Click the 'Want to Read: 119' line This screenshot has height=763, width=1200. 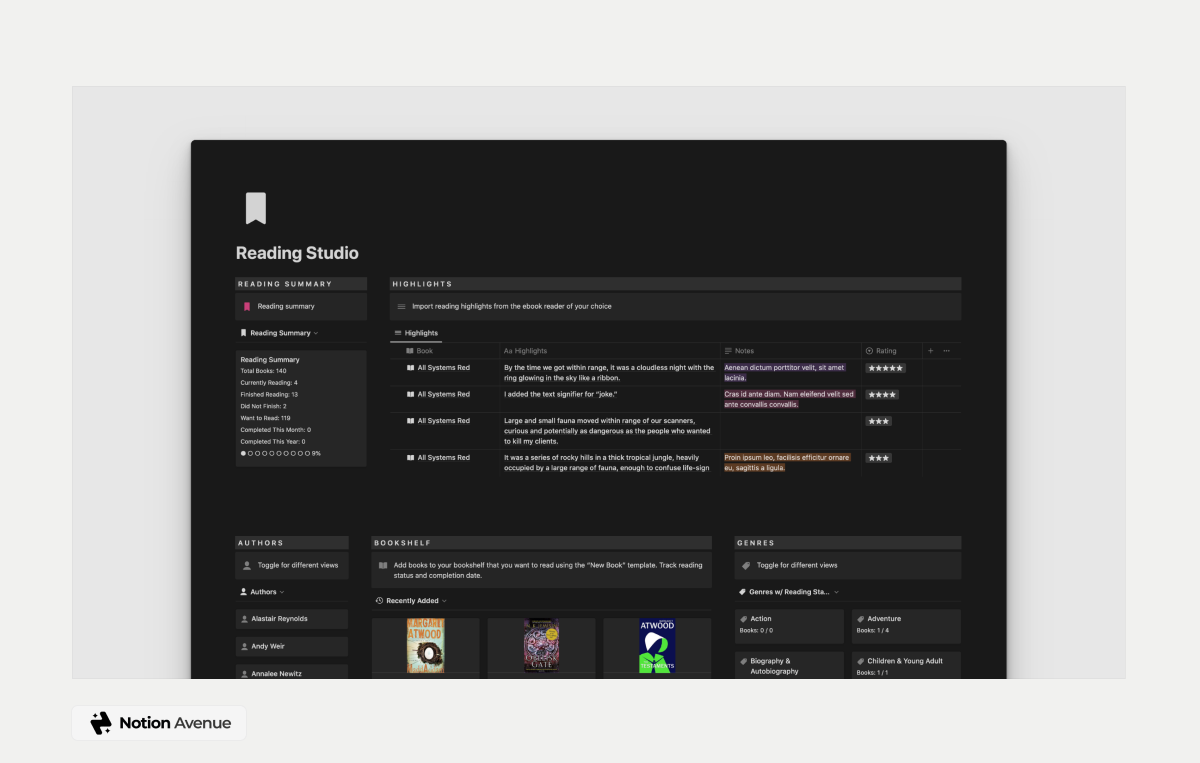(265, 418)
